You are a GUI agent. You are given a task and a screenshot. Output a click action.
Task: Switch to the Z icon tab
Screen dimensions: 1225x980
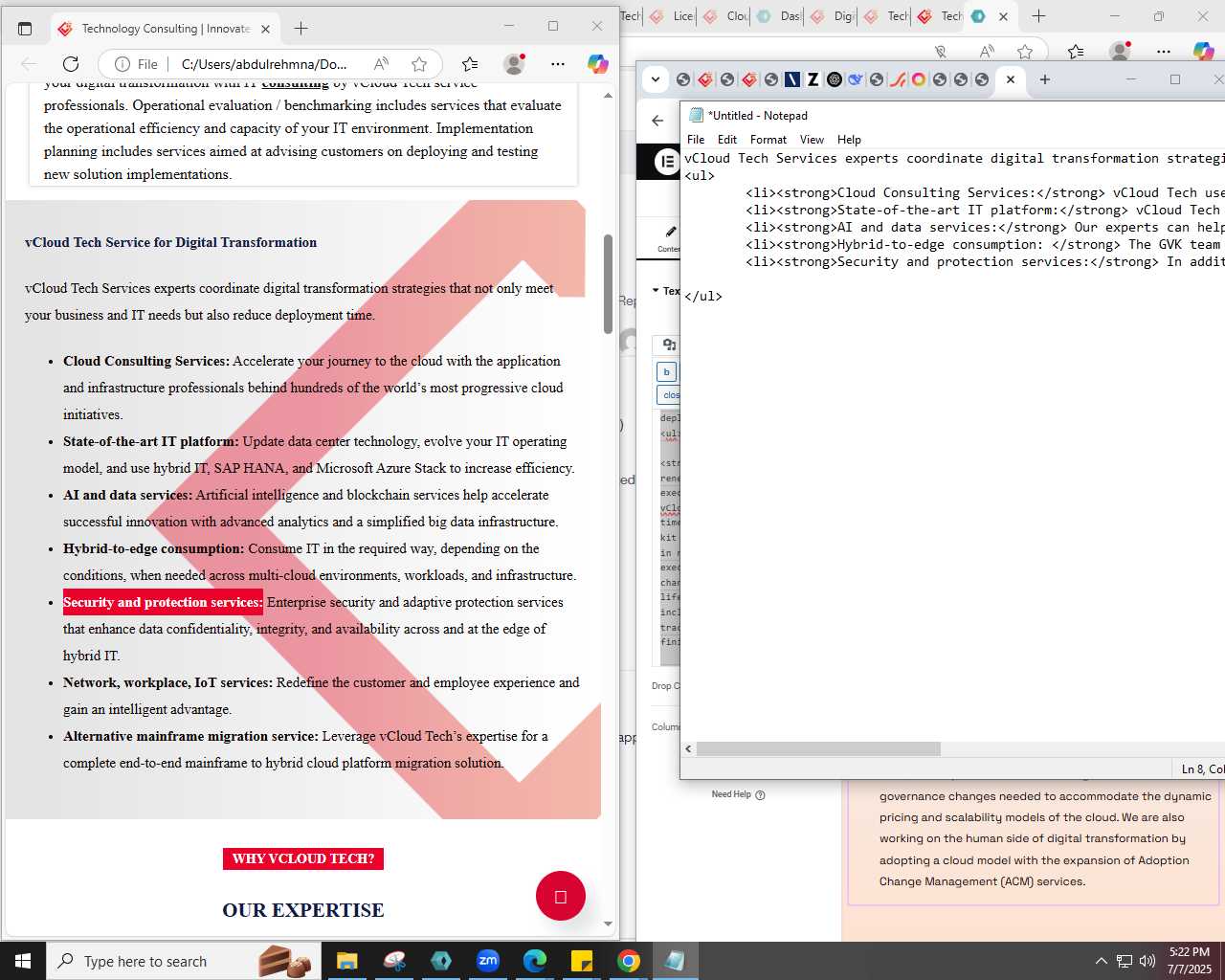(x=813, y=79)
